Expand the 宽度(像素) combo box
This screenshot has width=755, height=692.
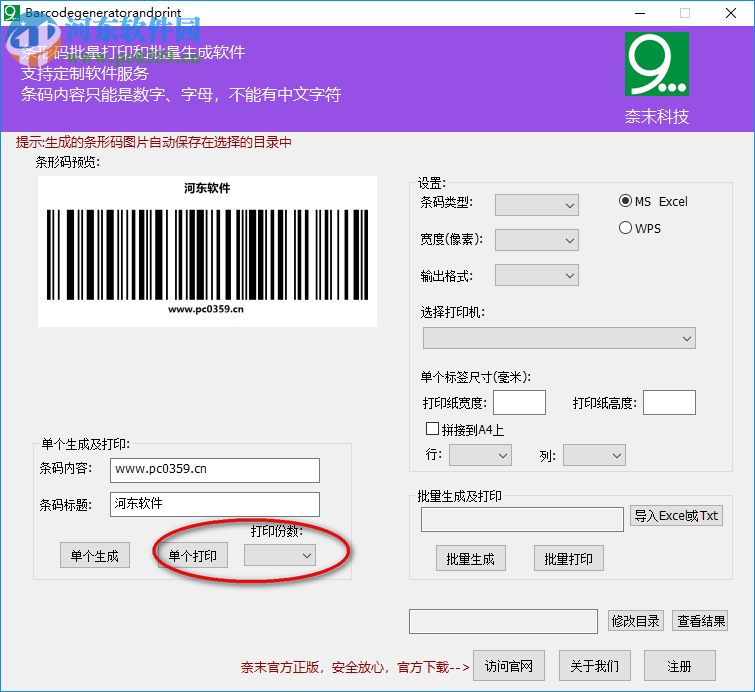(x=537, y=240)
